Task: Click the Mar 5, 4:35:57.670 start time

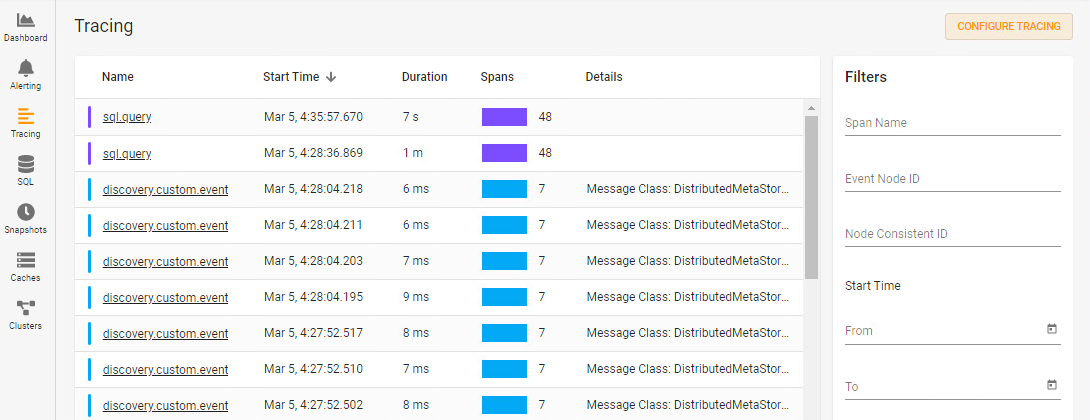Action: pyautogui.click(x=314, y=117)
